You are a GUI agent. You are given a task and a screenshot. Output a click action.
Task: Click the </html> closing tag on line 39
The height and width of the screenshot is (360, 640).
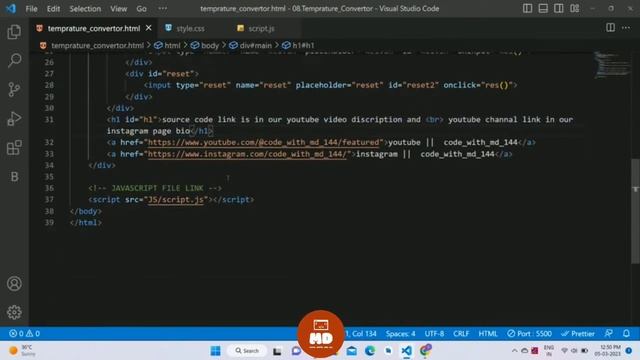[86, 223]
